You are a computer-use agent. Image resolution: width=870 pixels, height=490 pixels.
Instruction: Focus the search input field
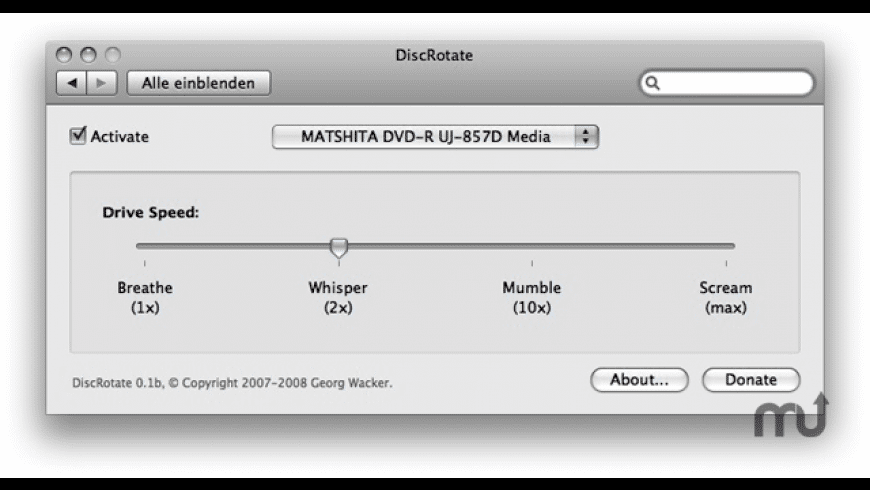point(727,83)
